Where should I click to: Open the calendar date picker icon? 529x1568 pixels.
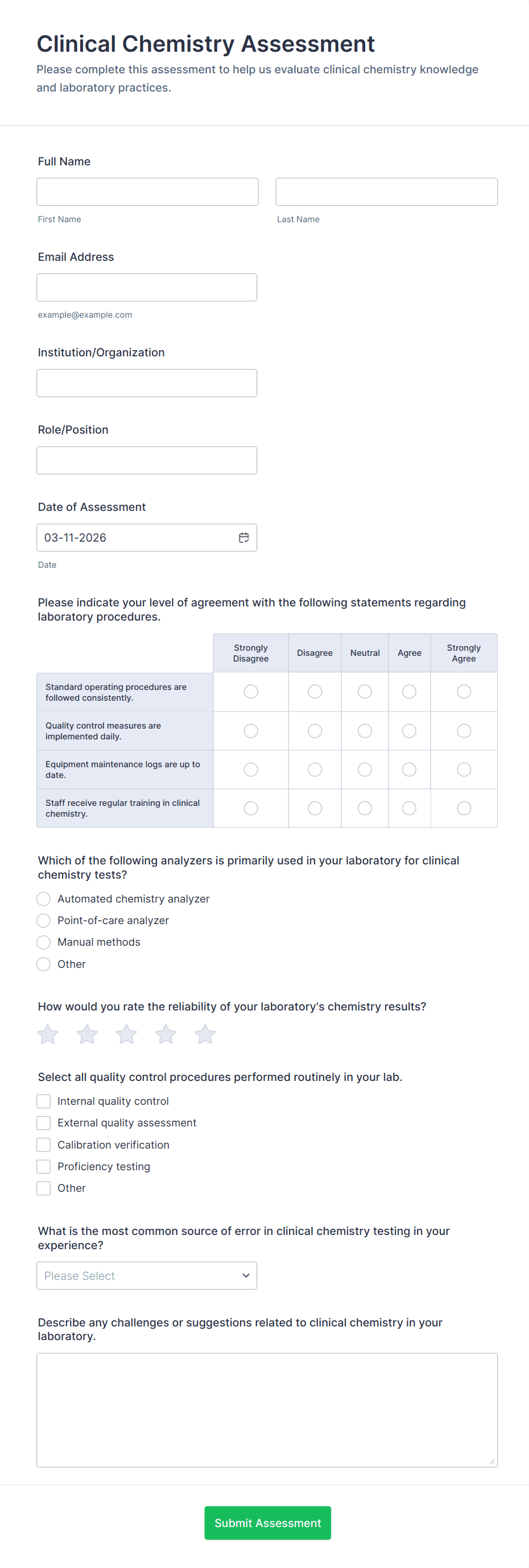point(244,538)
